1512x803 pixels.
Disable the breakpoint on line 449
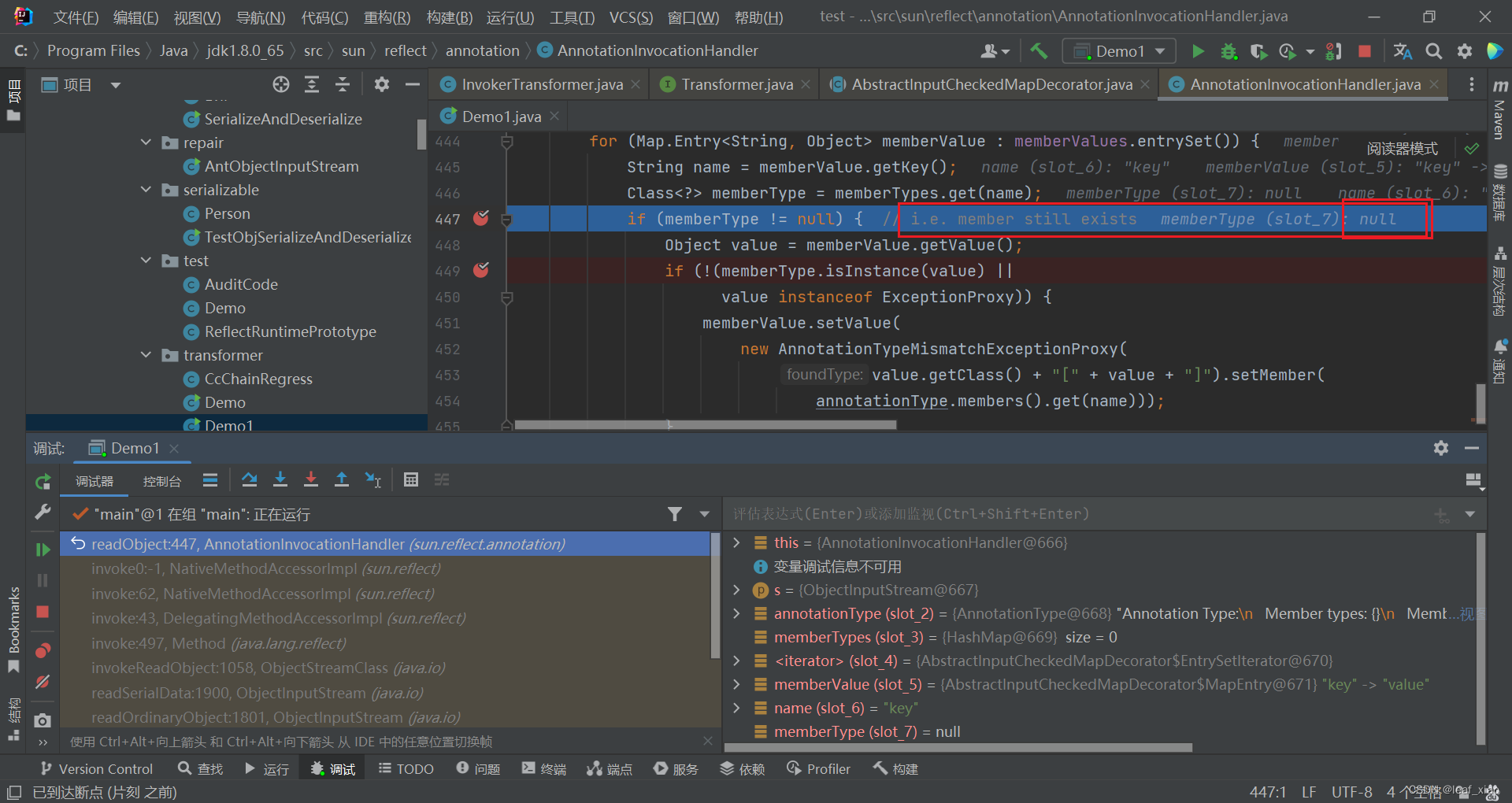[481, 271]
